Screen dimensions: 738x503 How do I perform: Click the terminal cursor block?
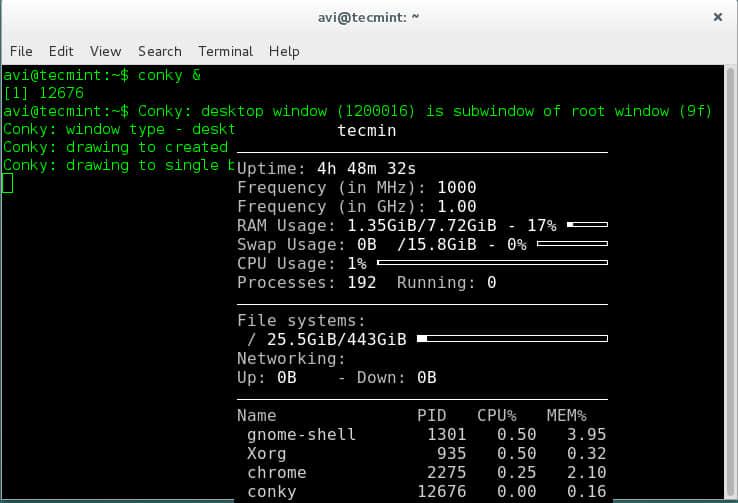8,183
